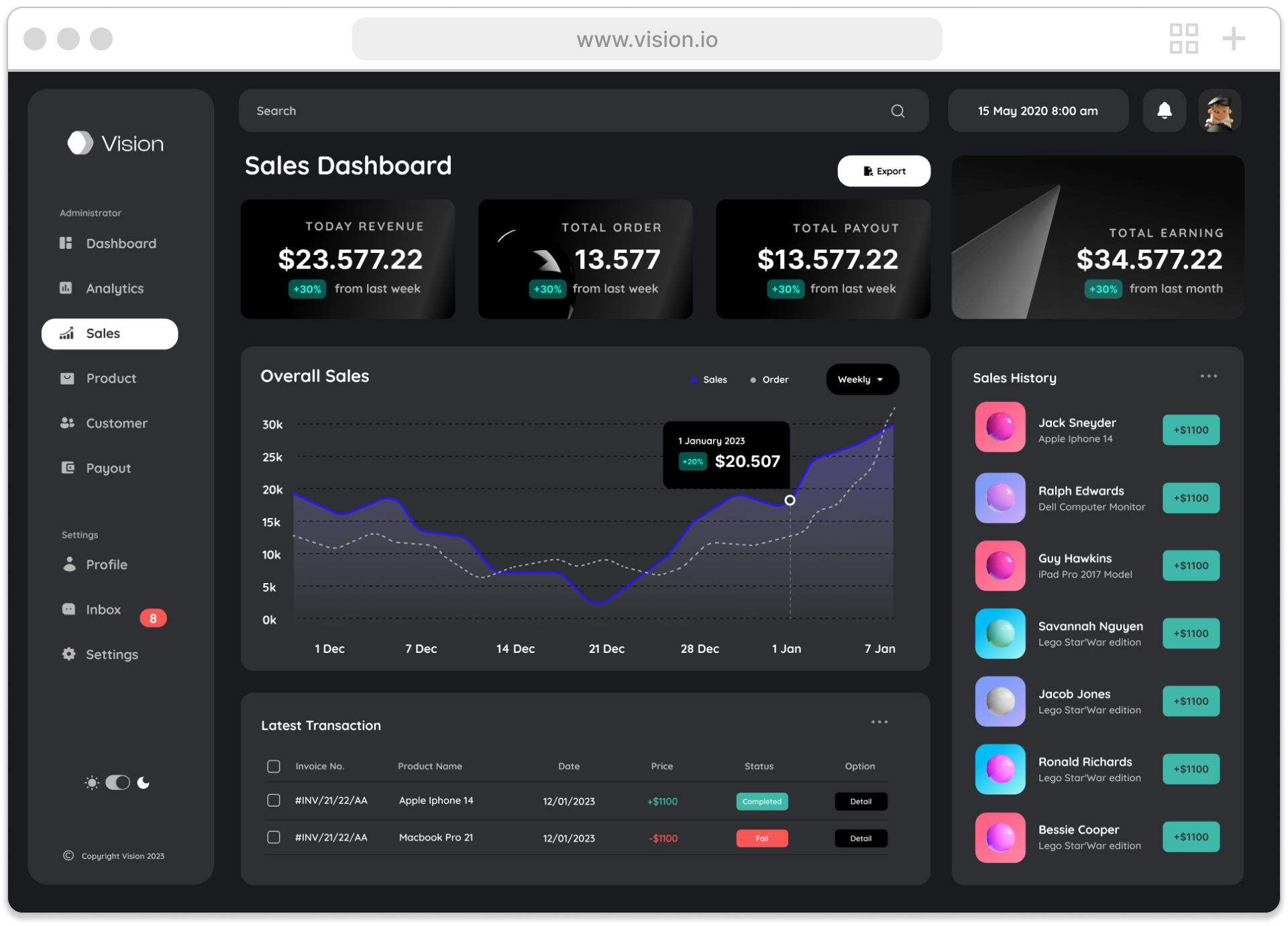Check the select-all checkbox in Invoice header
The height and width of the screenshot is (926, 1288).
(274, 766)
